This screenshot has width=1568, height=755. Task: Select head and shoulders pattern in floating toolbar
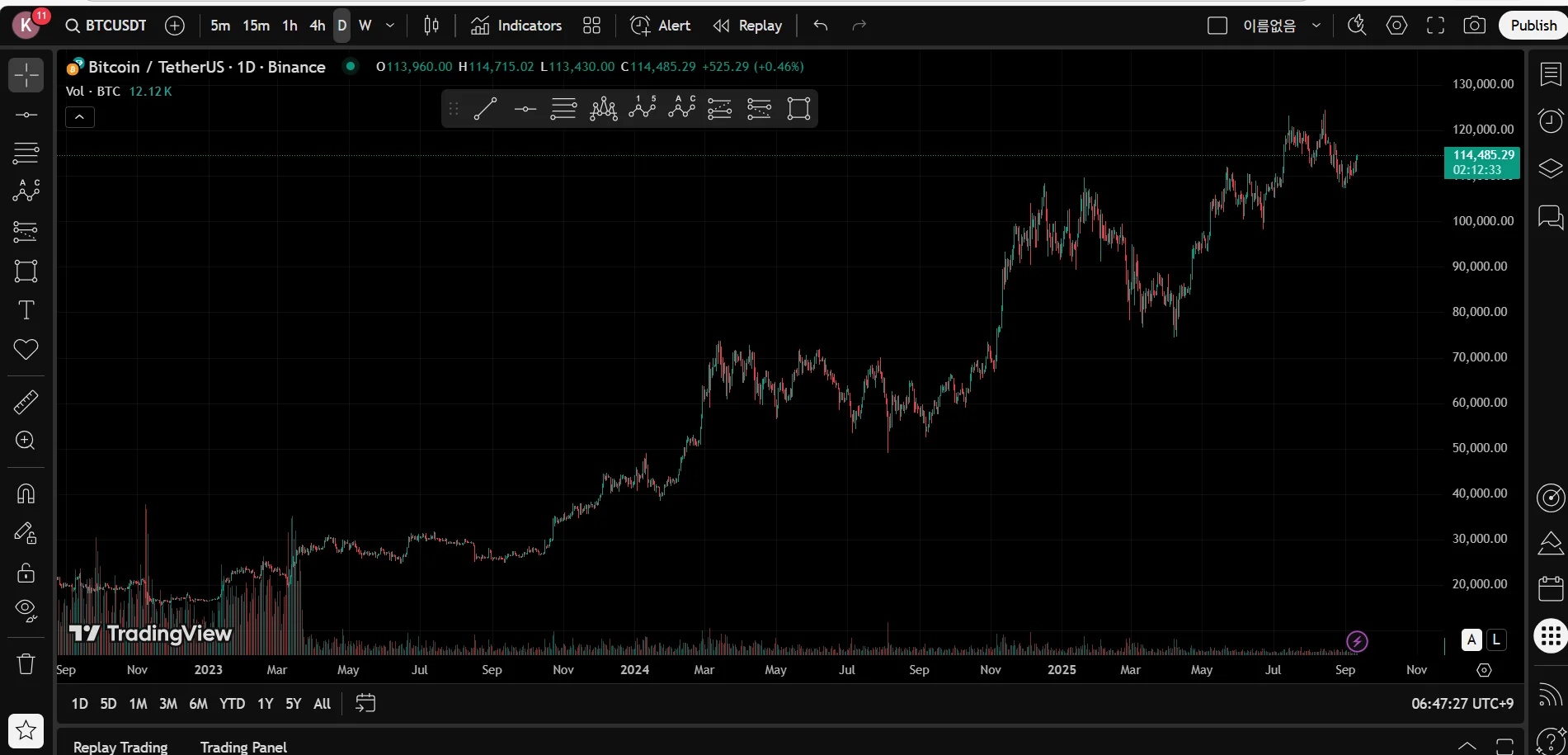click(x=603, y=109)
